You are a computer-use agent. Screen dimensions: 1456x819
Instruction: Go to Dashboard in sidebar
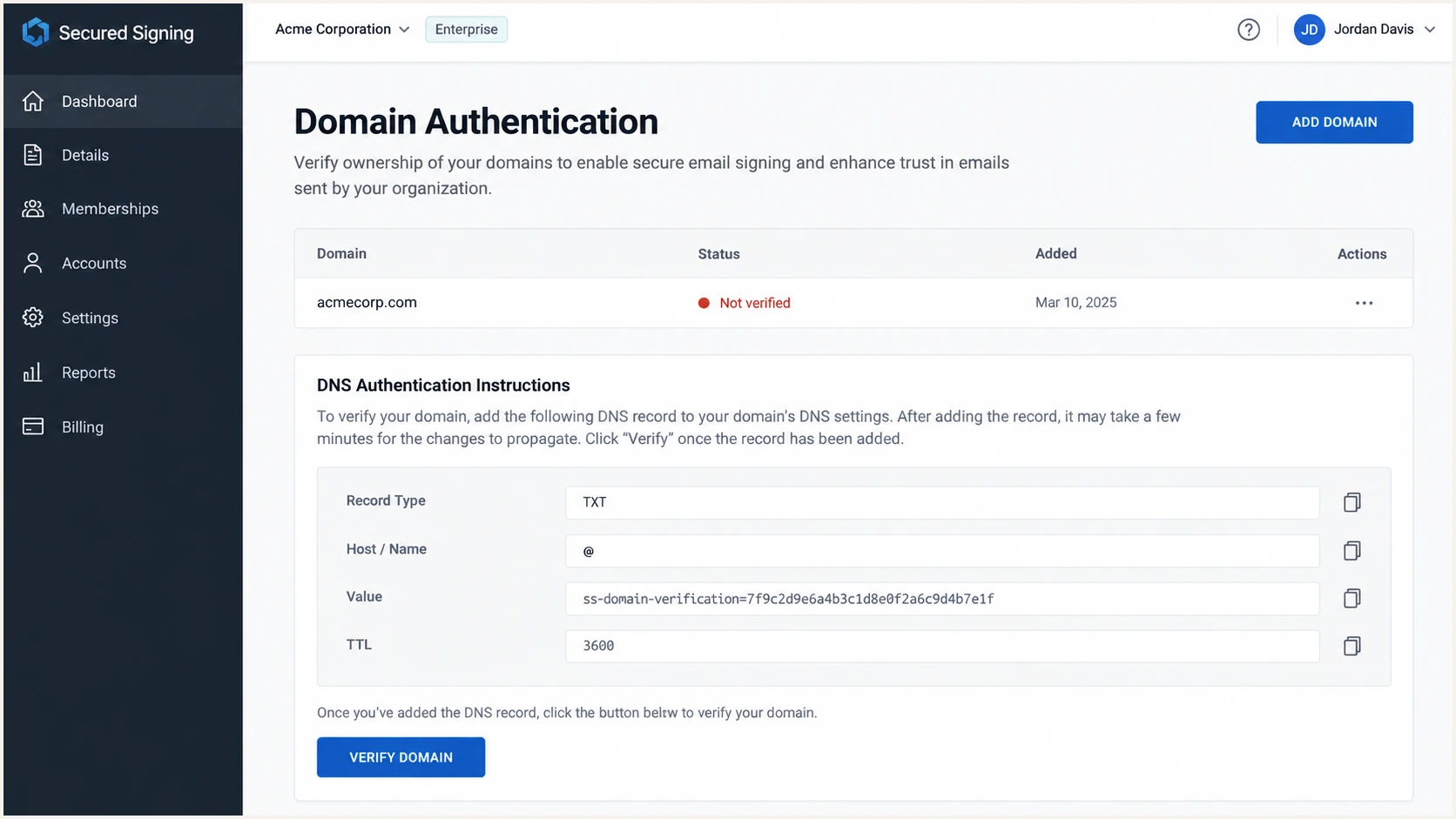click(x=123, y=101)
